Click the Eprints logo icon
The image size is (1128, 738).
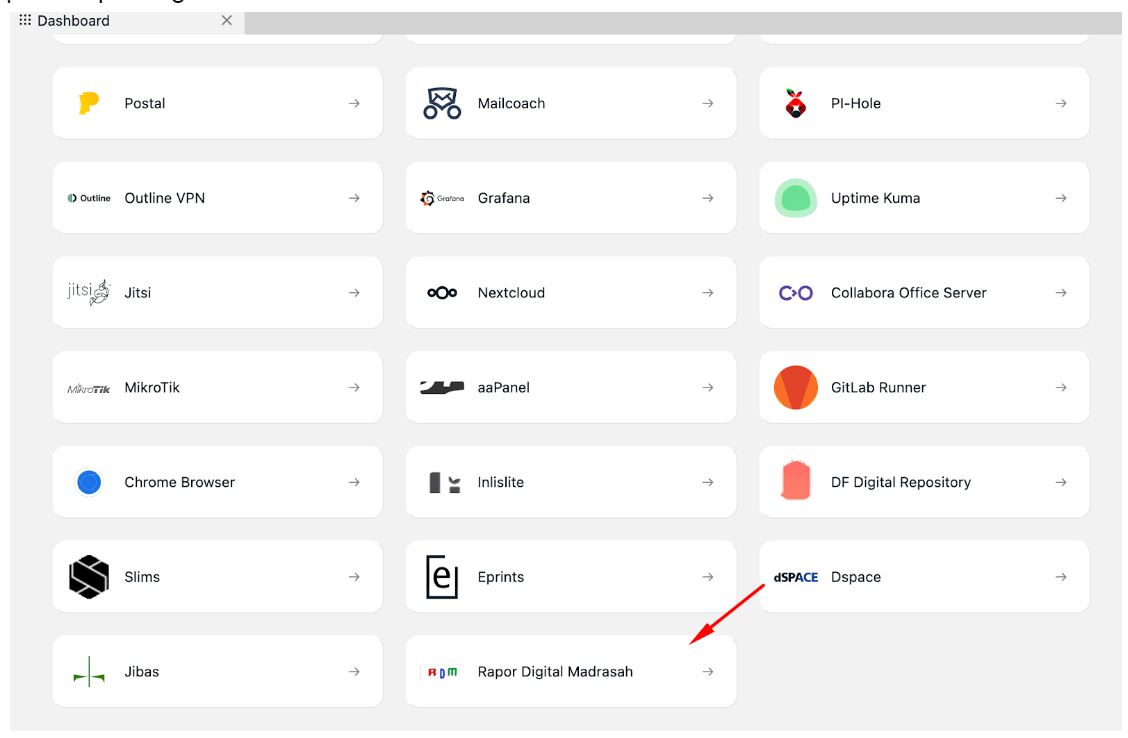click(x=442, y=577)
